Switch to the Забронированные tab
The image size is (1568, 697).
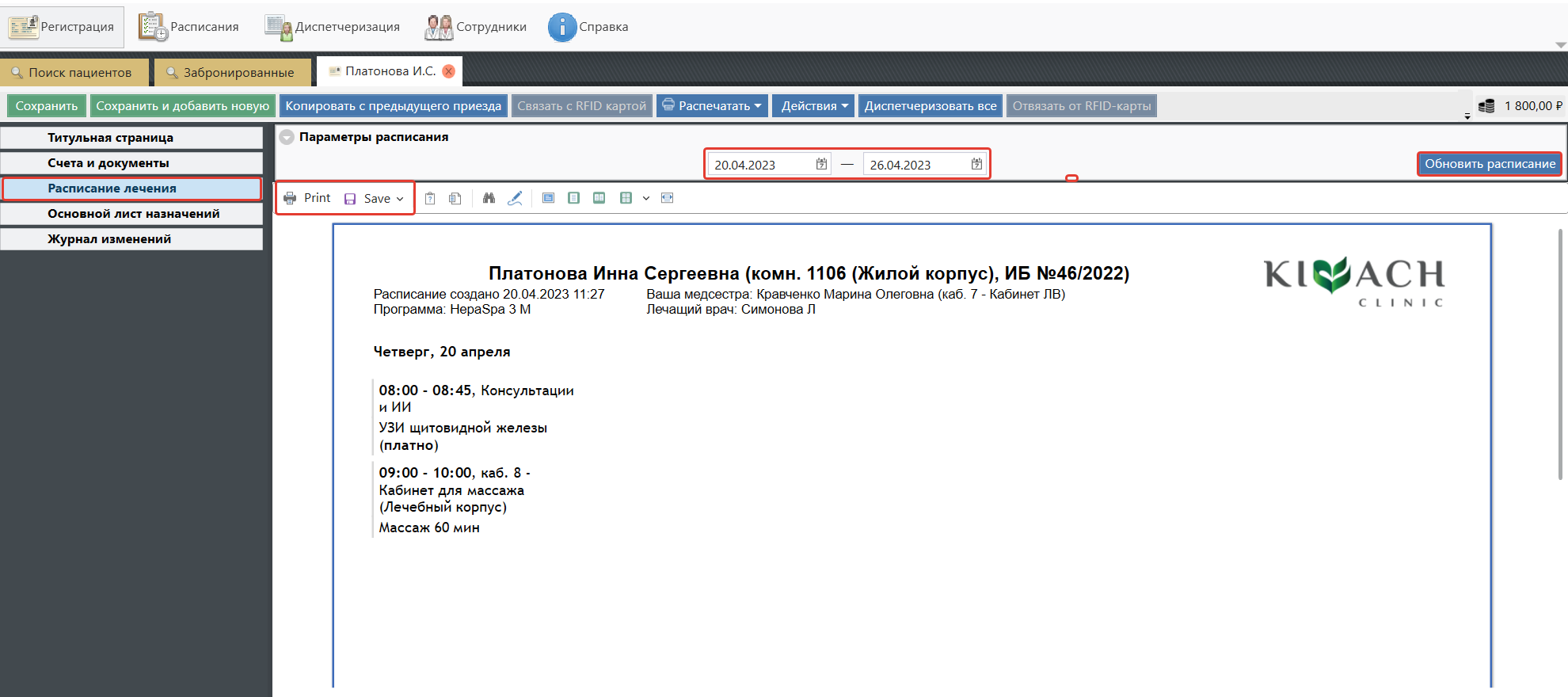(x=230, y=72)
